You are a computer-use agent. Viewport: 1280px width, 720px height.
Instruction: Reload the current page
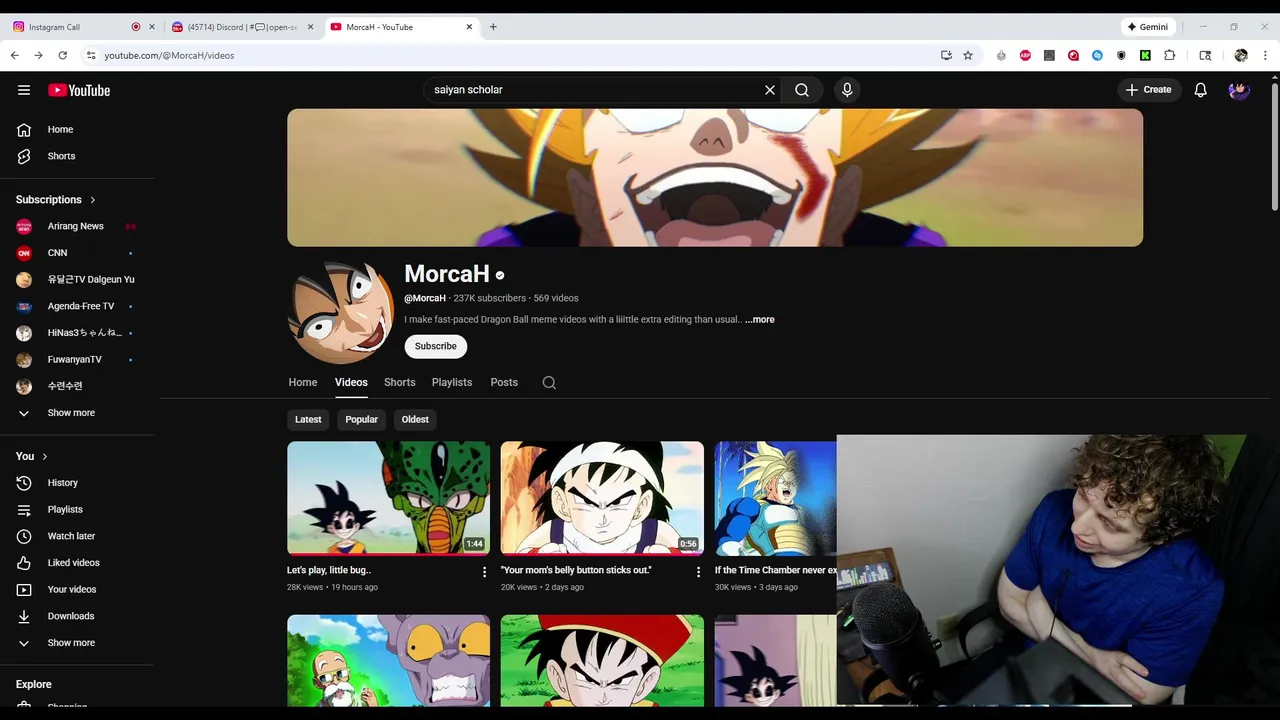click(x=62, y=55)
